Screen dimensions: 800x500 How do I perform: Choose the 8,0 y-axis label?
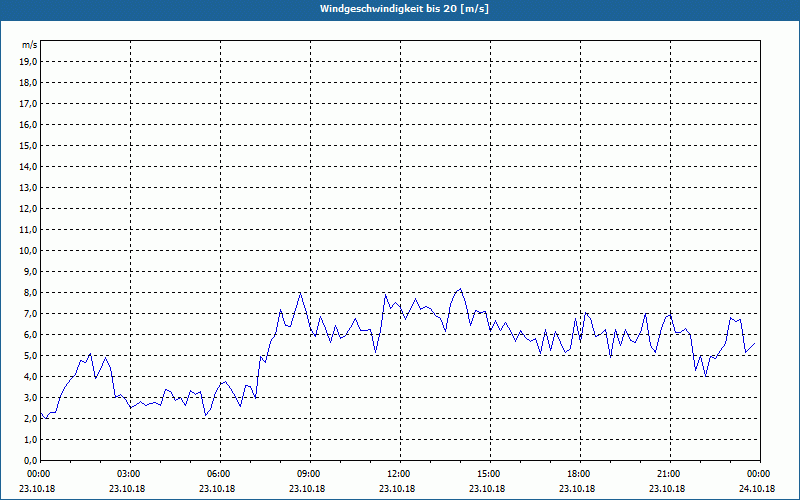30,293
